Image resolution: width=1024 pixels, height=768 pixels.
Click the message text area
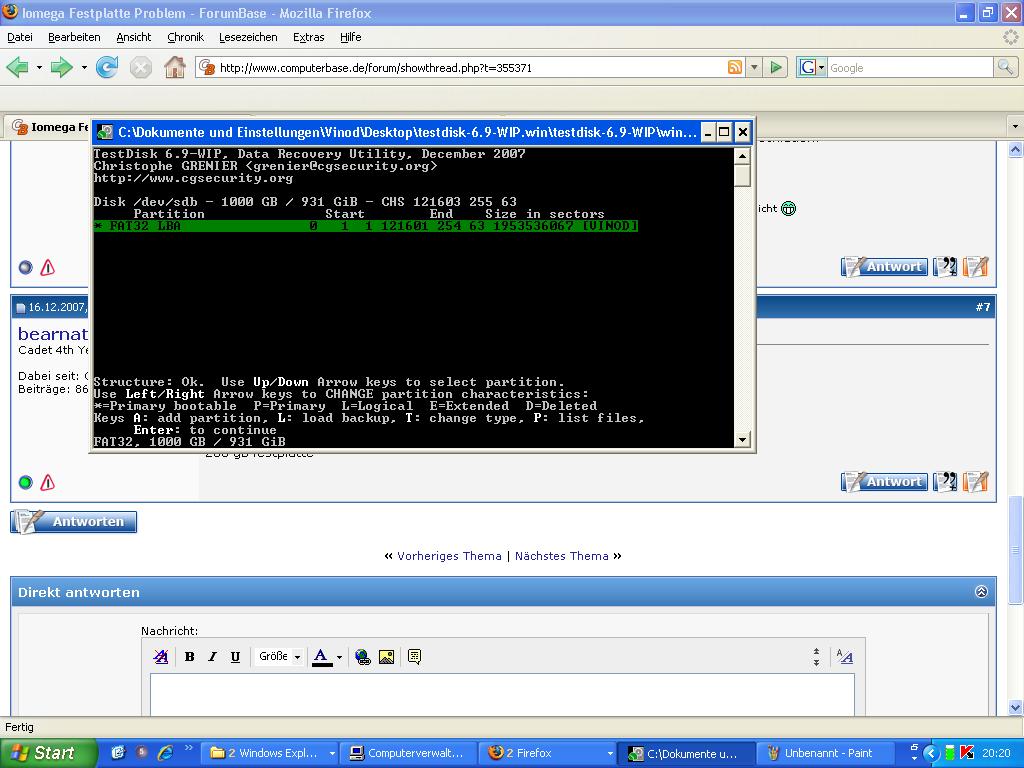click(502, 696)
